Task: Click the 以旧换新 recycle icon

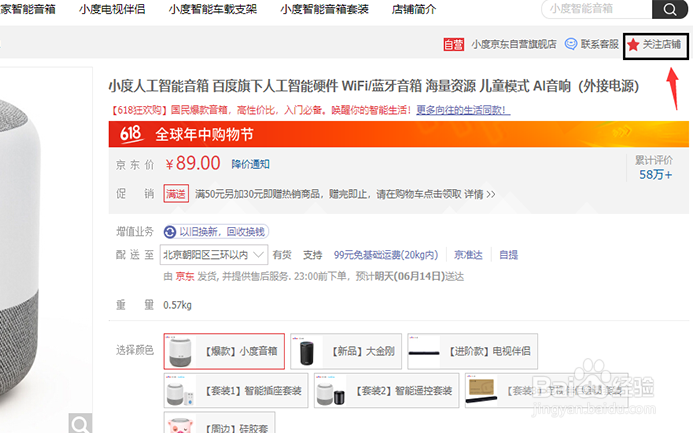Action: pyautogui.click(x=170, y=232)
